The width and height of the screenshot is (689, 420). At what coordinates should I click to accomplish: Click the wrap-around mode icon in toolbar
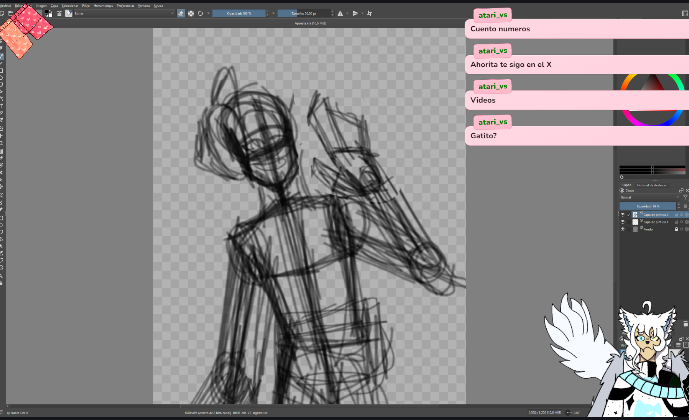(x=369, y=14)
